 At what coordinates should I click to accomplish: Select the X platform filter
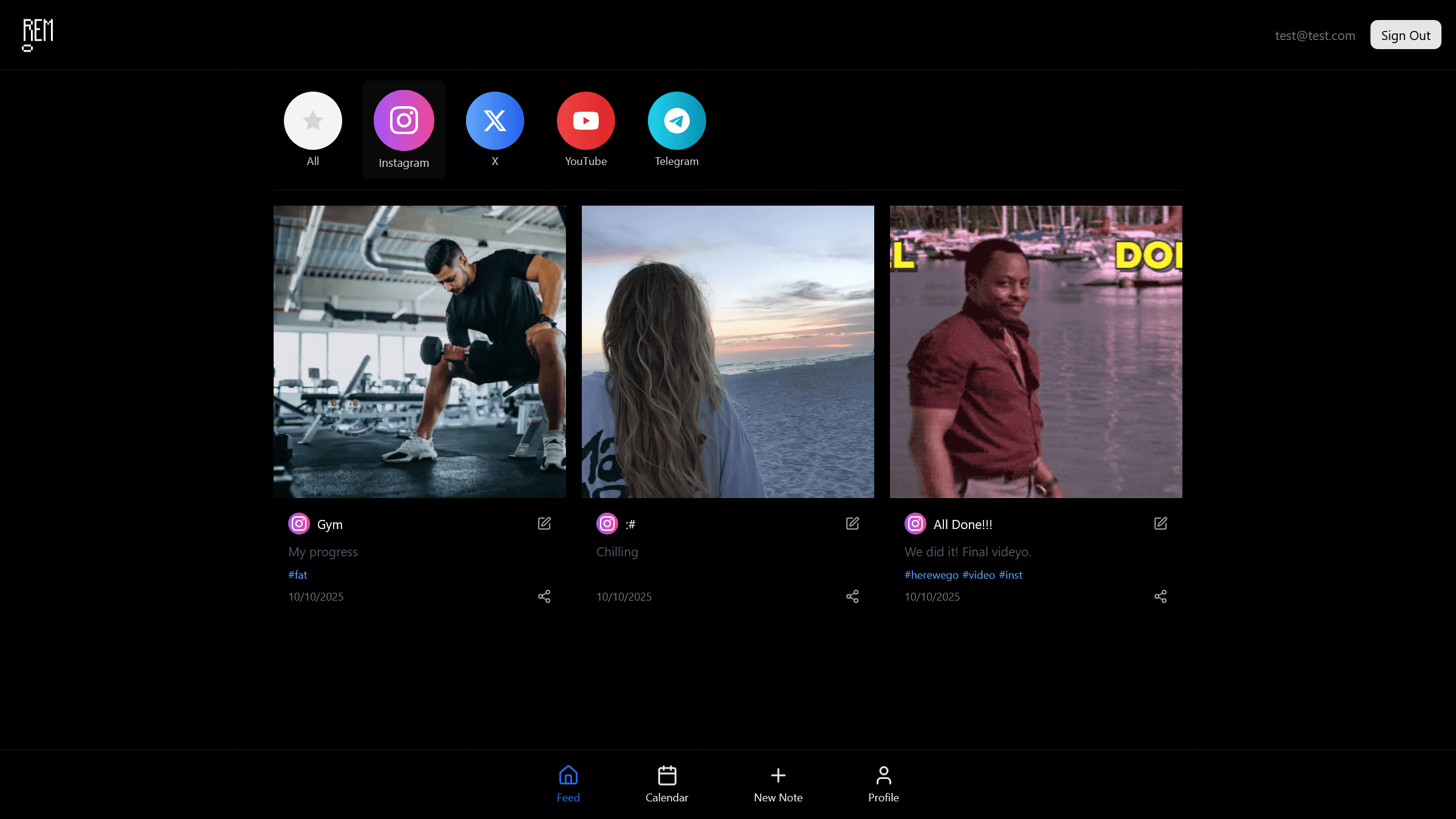pyautogui.click(x=494, y=121)
